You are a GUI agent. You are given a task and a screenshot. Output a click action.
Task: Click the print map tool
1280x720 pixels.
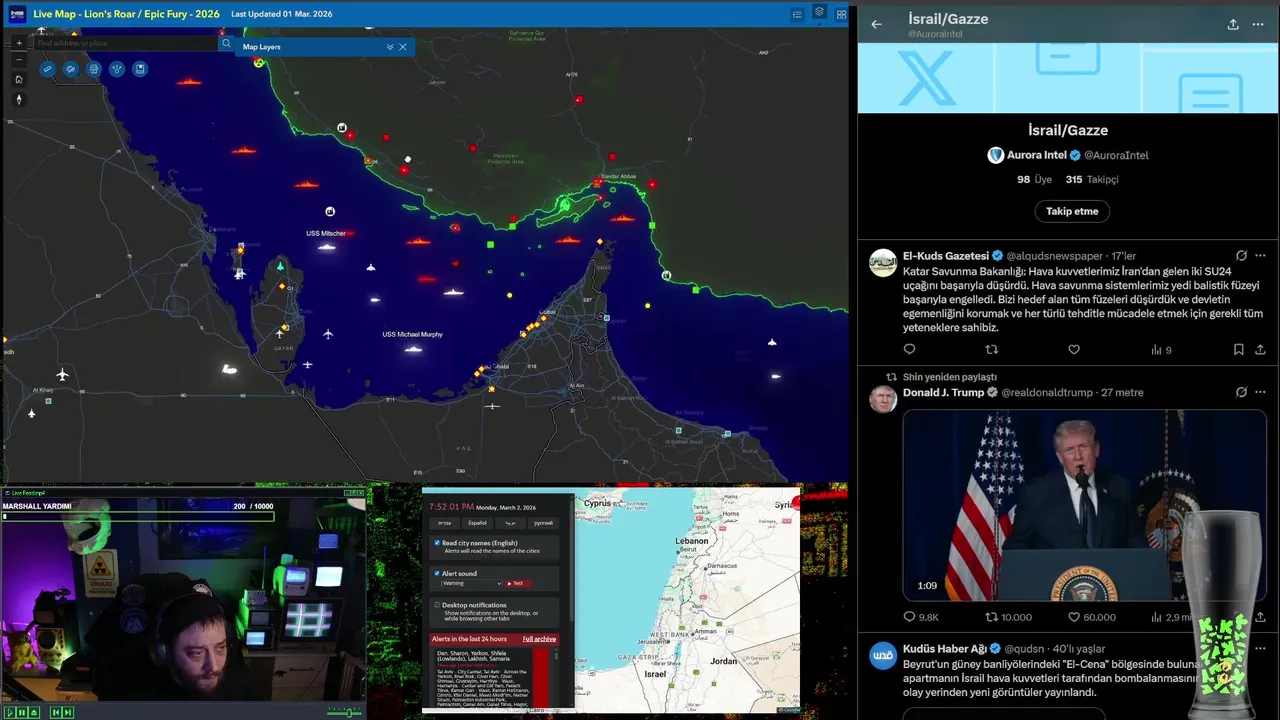click(x=94, y=69)
